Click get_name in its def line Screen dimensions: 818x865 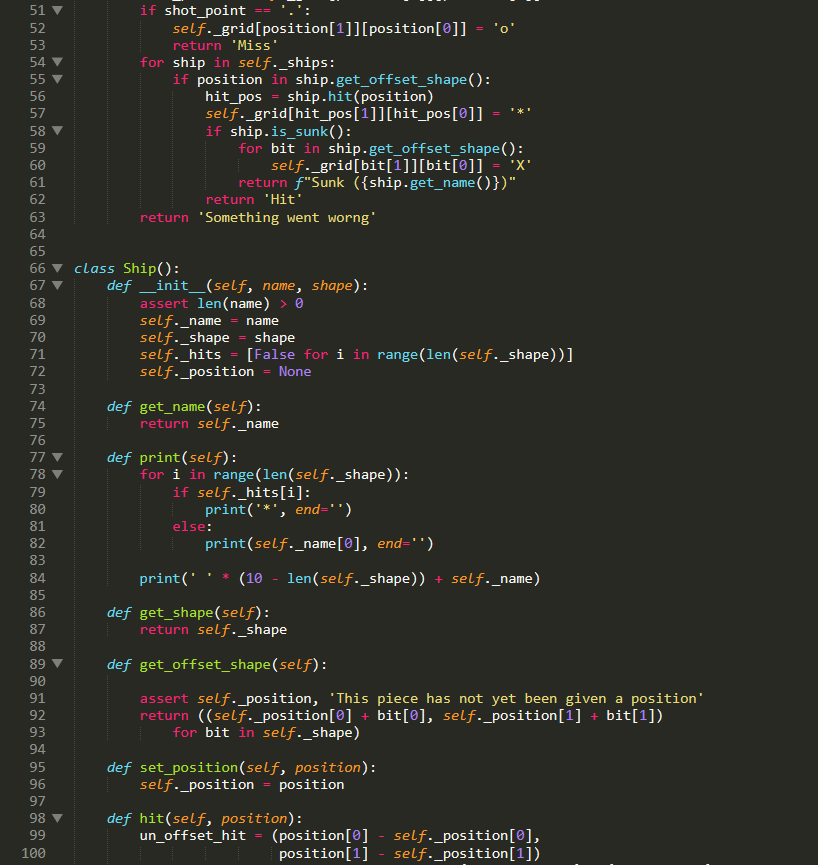click(172, 407)
